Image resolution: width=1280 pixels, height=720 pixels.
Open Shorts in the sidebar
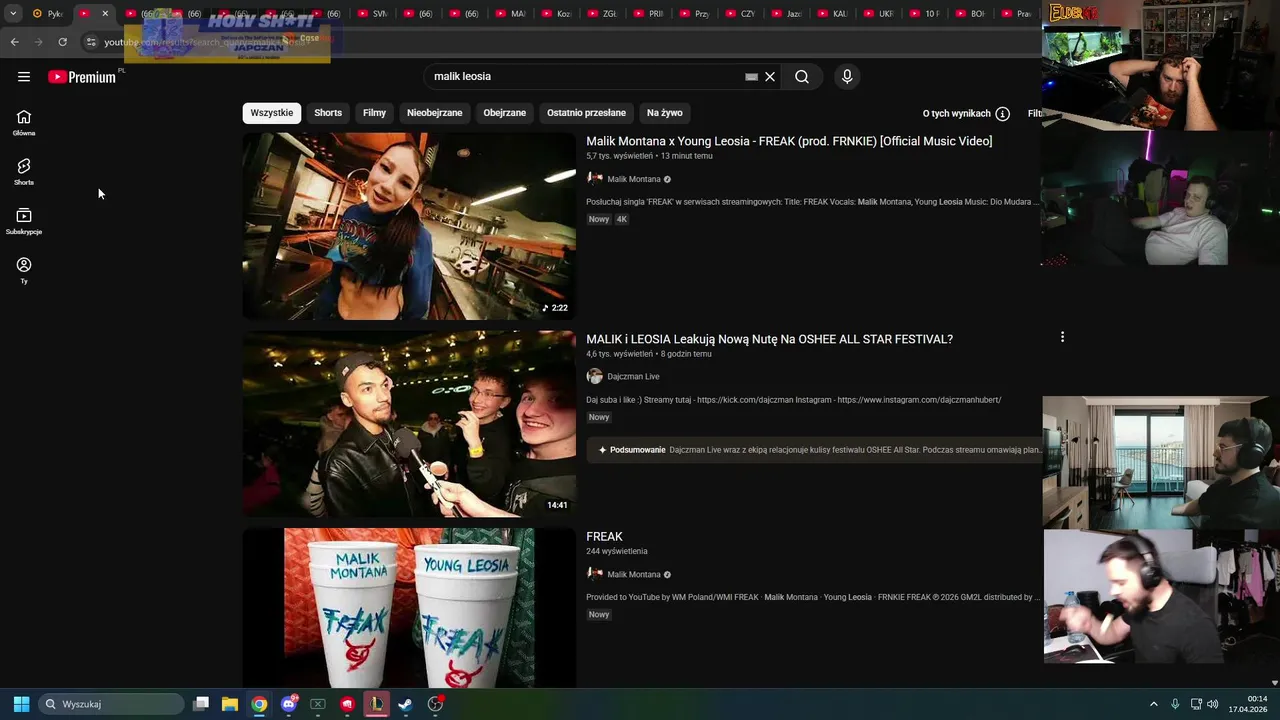click(24, 172)
